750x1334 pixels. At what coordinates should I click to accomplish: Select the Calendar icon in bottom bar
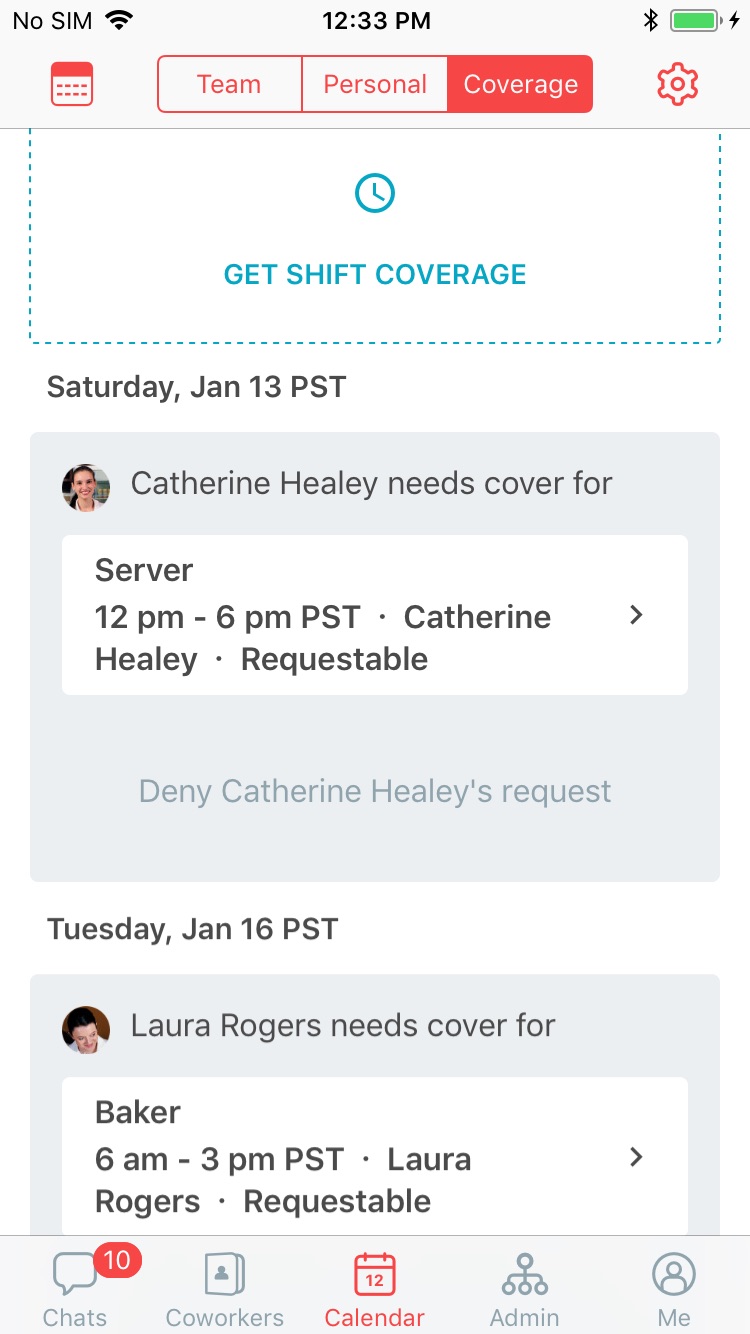(375, 1275)
